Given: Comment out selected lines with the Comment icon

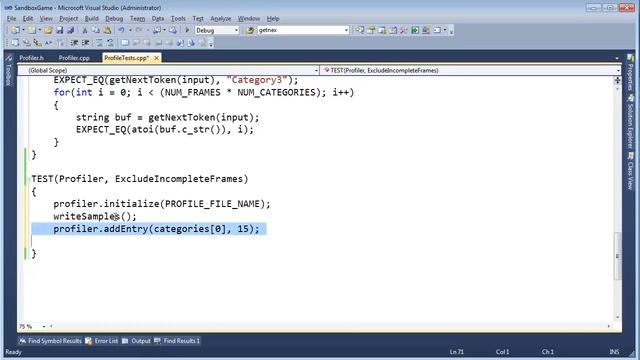Looking at the screenshot, I should click(99, 42).
